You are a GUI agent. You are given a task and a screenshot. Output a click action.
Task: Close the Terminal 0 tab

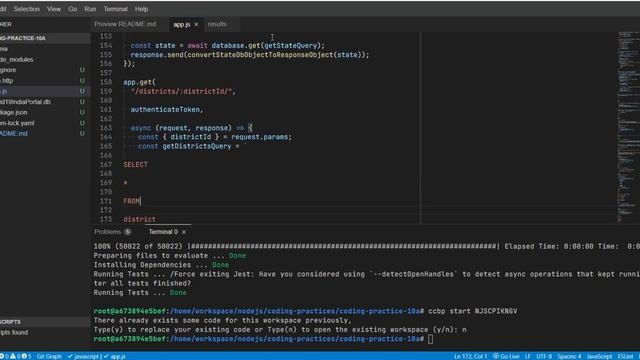coord(184,232)
